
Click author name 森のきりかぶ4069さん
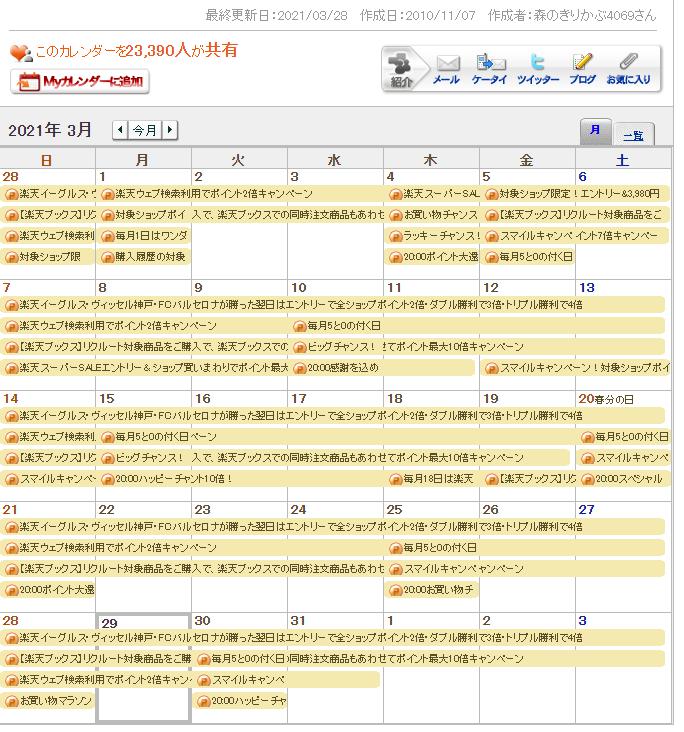point(595,15)
